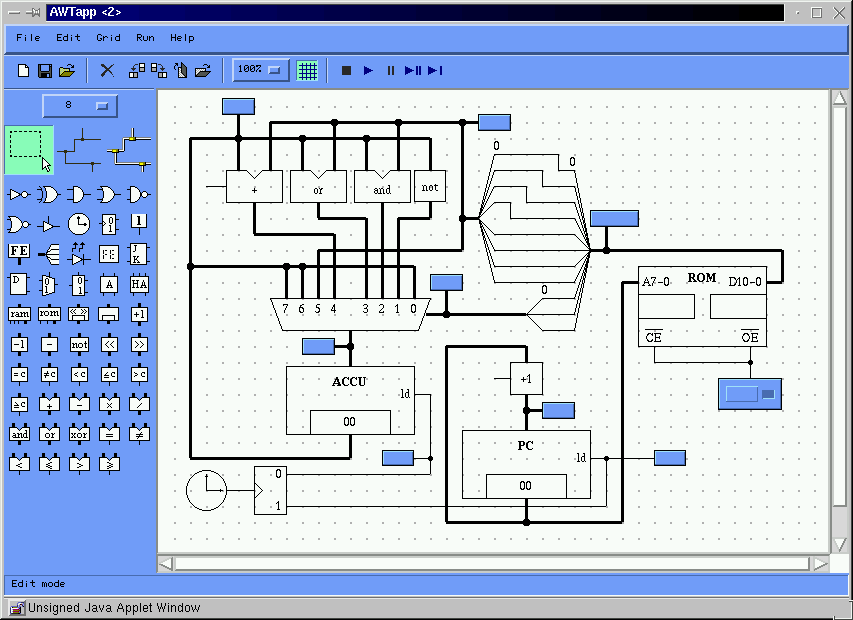The image size is (853, 620).
Task: Open the 100% zoom dropdown
Action: (x=261, y=70)
